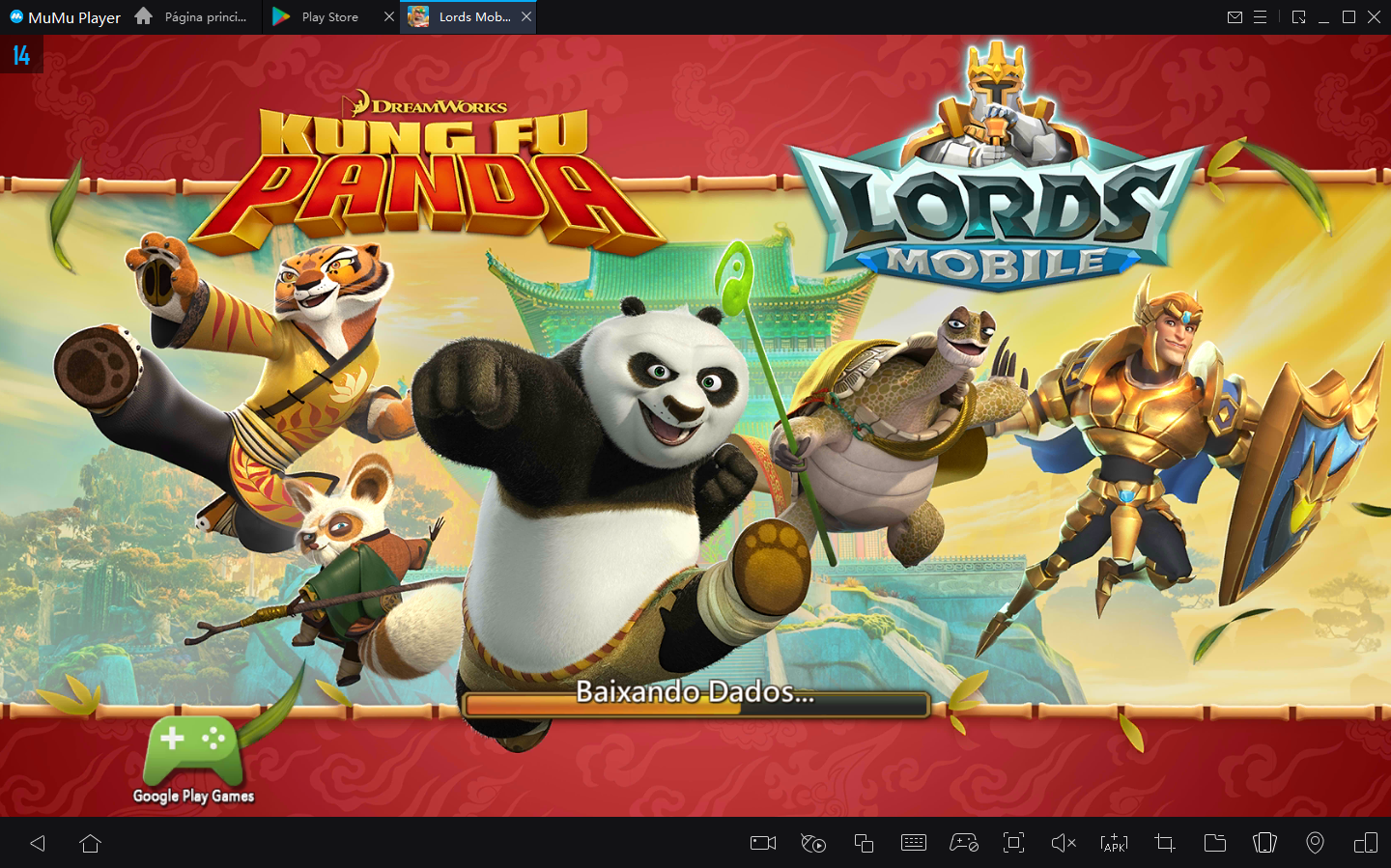Open the shared folder icon

point(1214,843)
